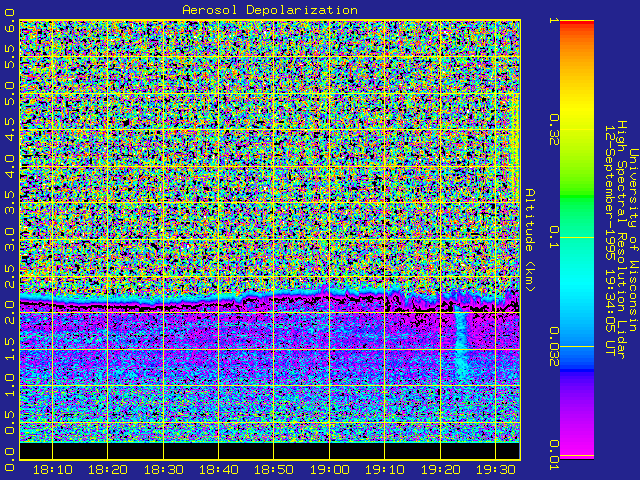Click the 19:00 time axis label
This screenshot has height=480, width=640.
click(x=329, y=470)
